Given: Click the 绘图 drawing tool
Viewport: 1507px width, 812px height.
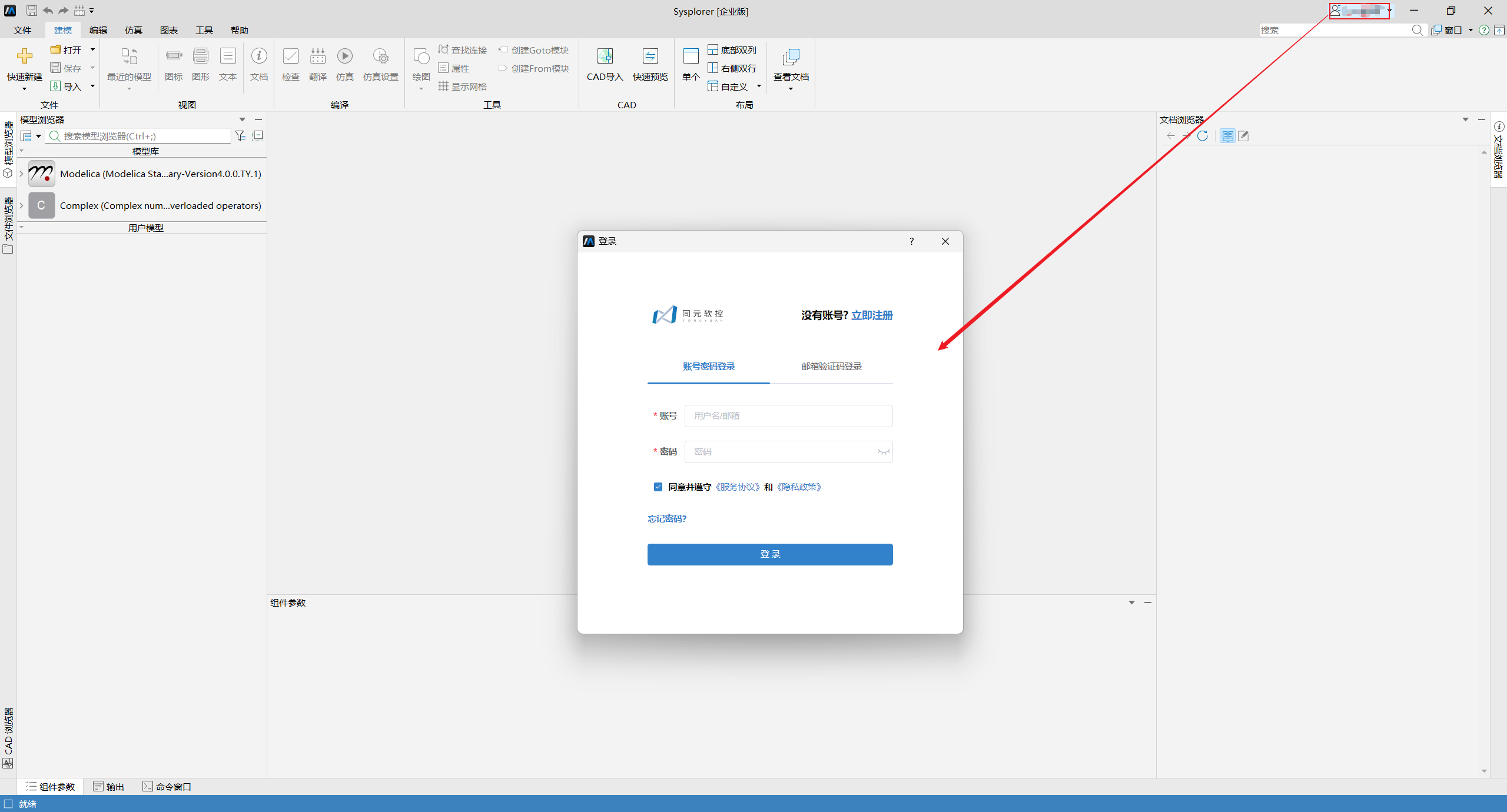Looking at the screenshot, I should (x=421, y=64).
